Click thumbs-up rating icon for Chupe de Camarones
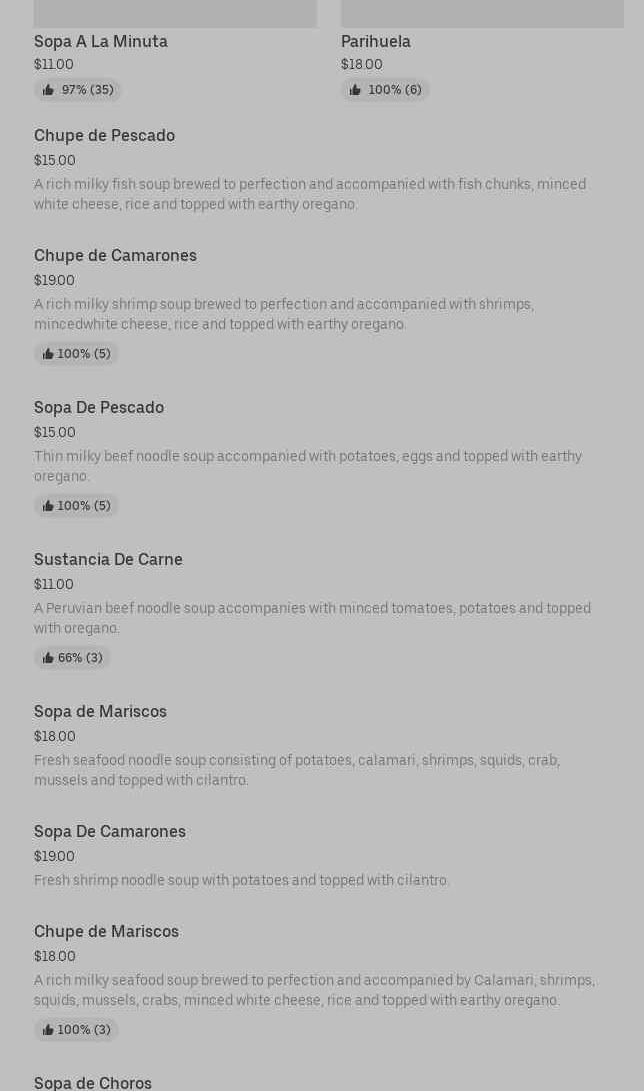This screenshot has height=1091, width=644. (x=48, y=354)
